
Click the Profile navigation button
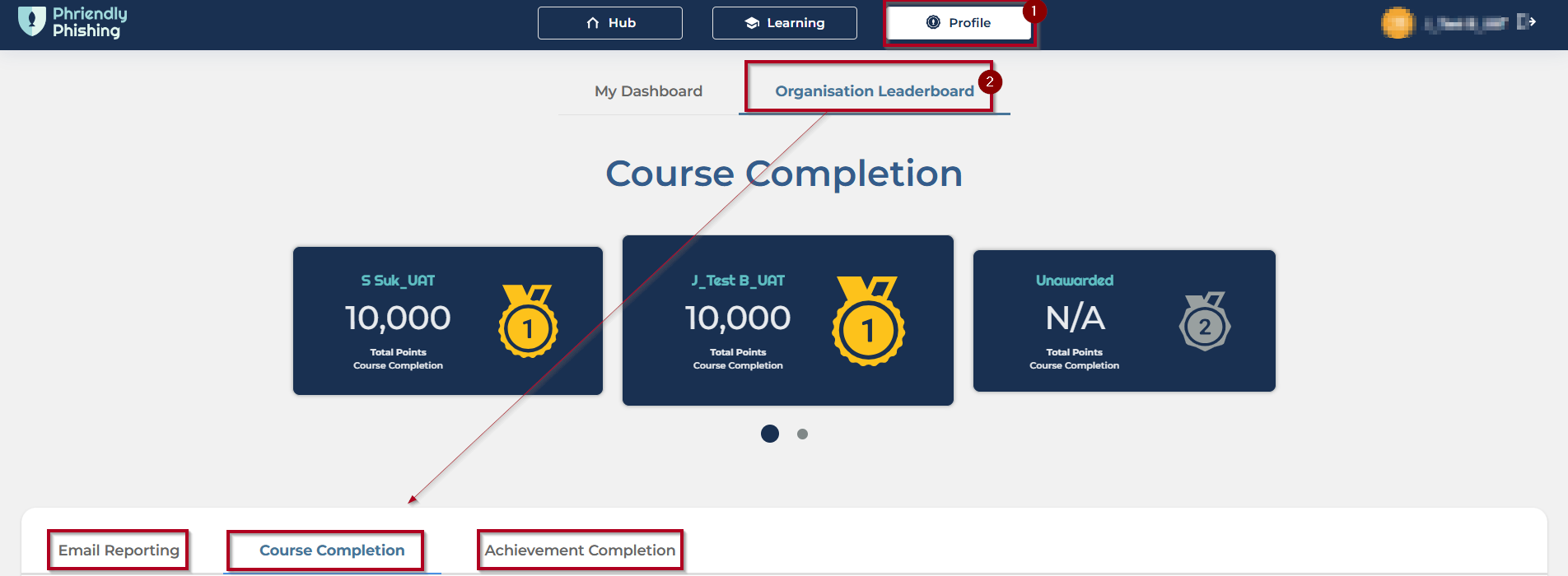pos(959,23)
